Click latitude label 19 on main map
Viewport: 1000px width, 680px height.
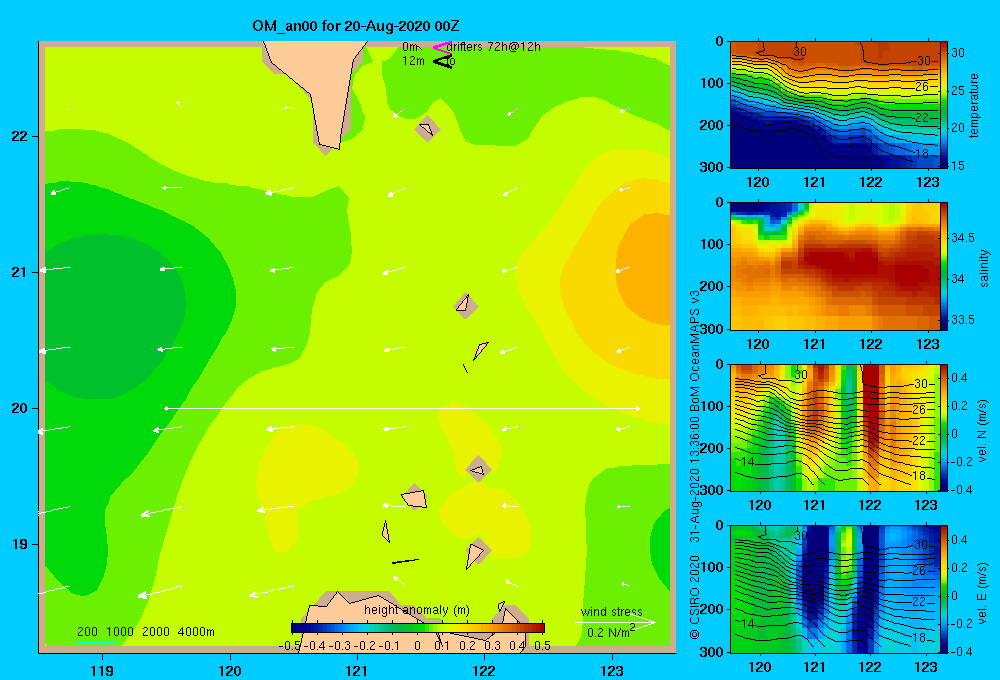click(x=20, y=544)
